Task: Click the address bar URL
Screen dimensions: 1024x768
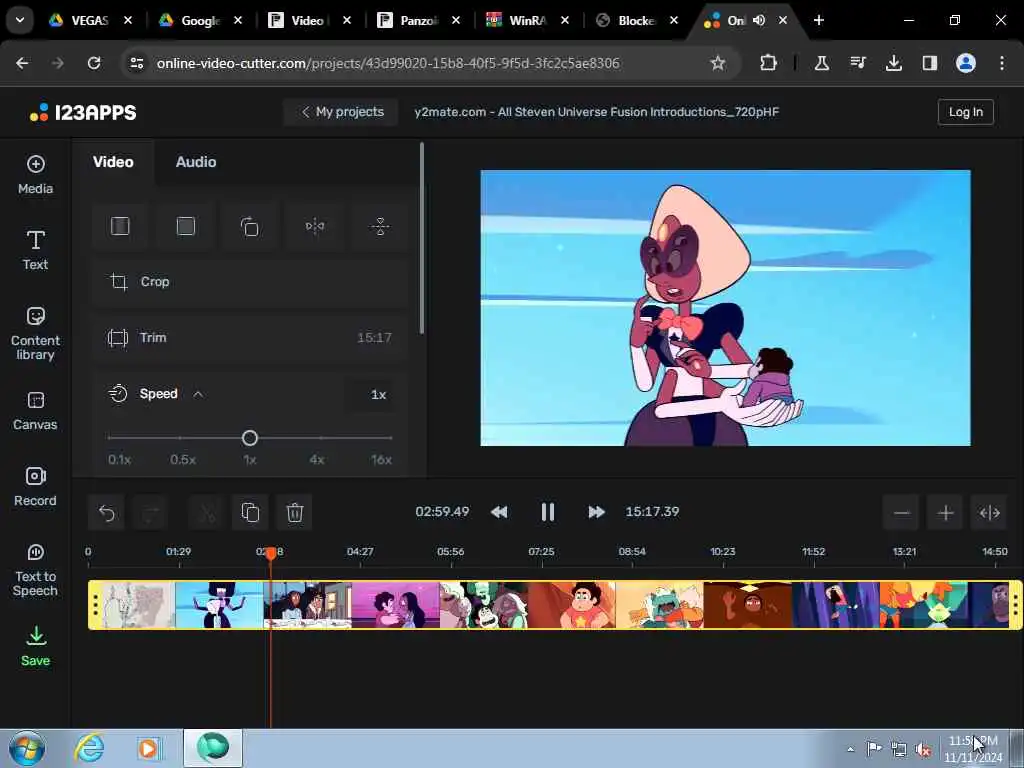Action: [x=388, y=63]
